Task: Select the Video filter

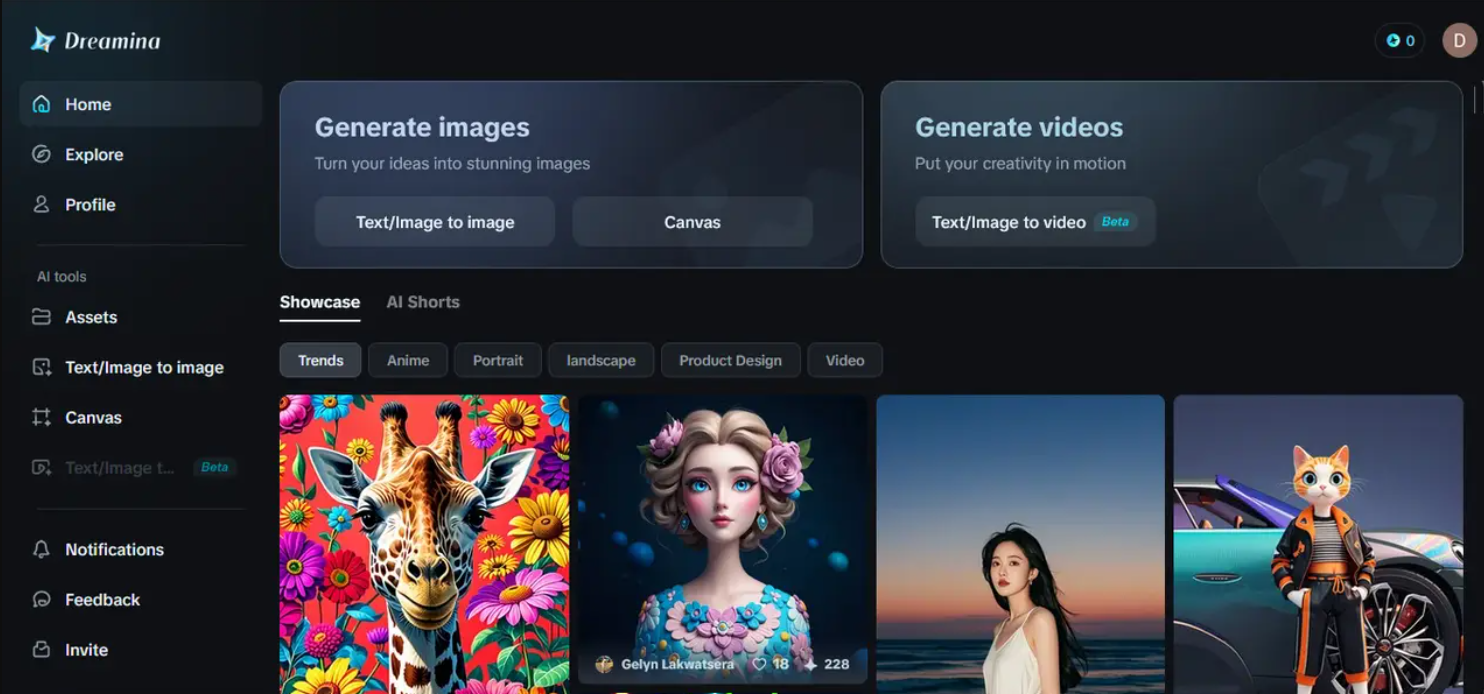Action: coord(845,360)
